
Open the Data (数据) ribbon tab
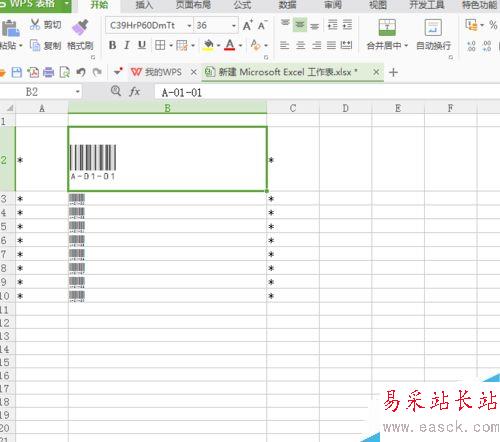pyautogui.click(x=287, y=5)
